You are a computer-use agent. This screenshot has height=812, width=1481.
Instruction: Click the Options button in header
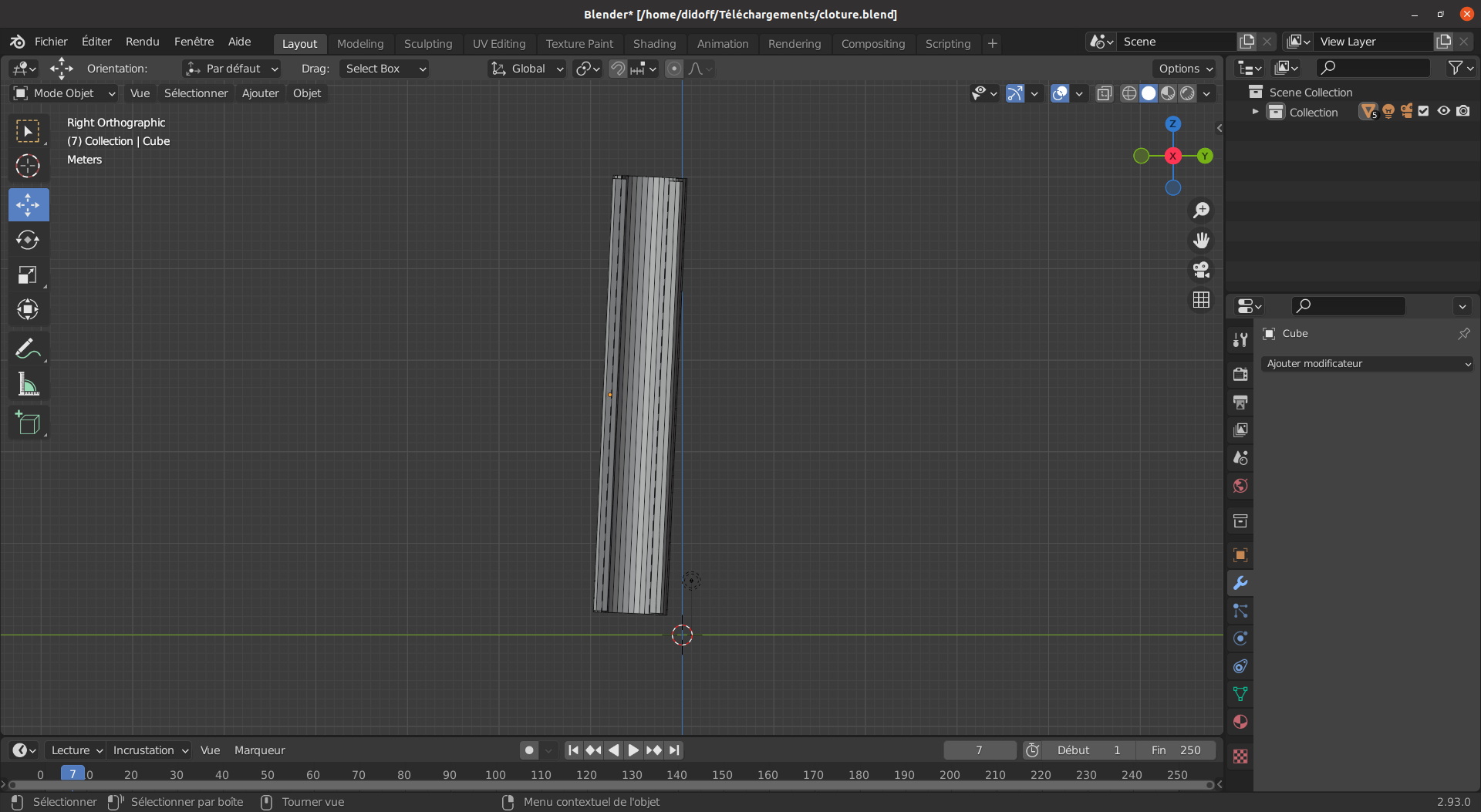(1185, 69)
